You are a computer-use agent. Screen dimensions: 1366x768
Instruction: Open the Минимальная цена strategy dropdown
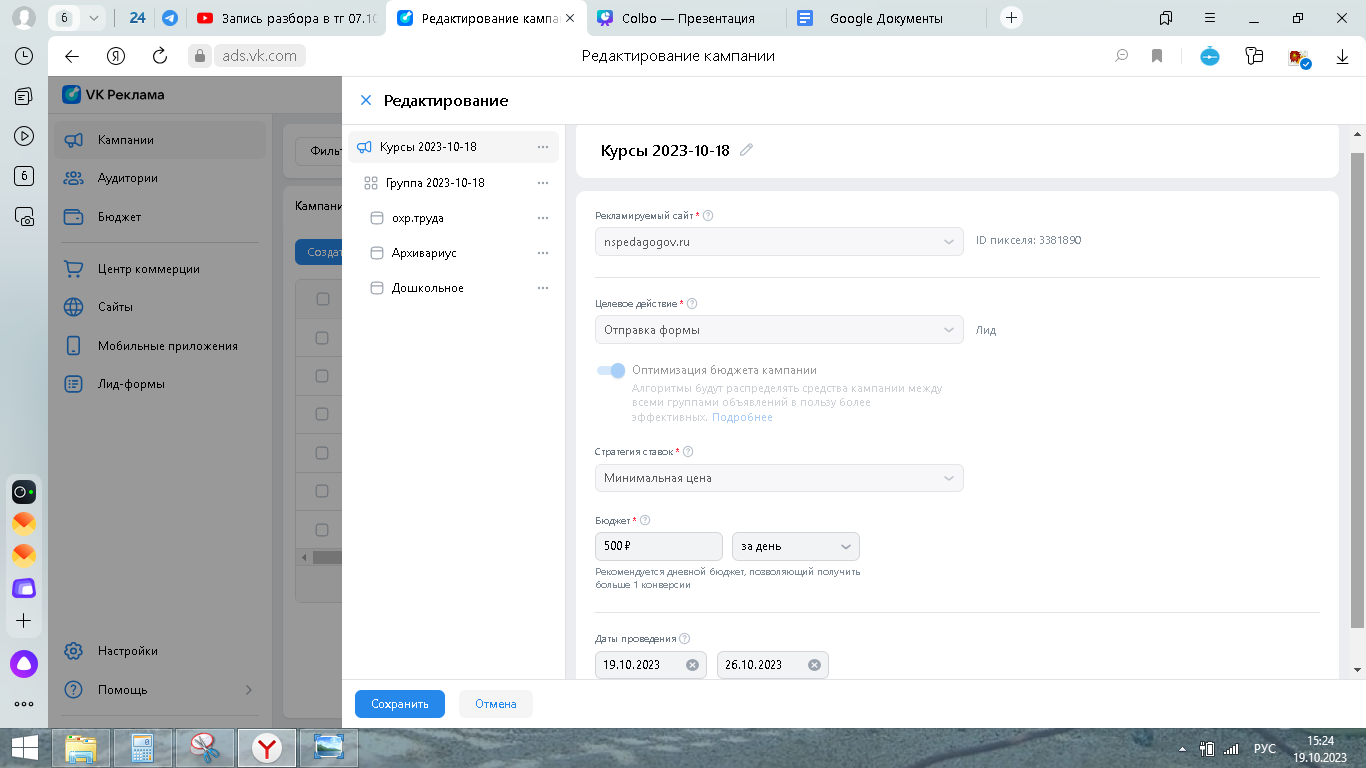(778, 478)
